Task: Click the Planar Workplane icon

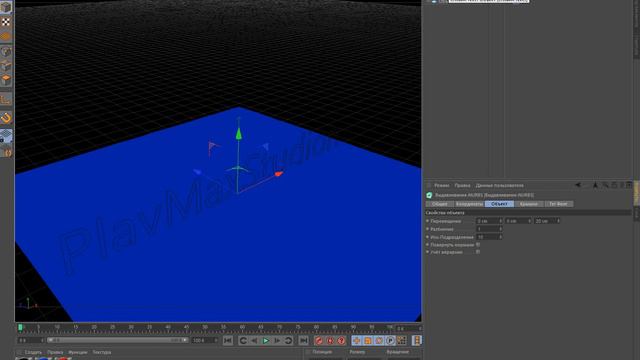Action: 7,153
